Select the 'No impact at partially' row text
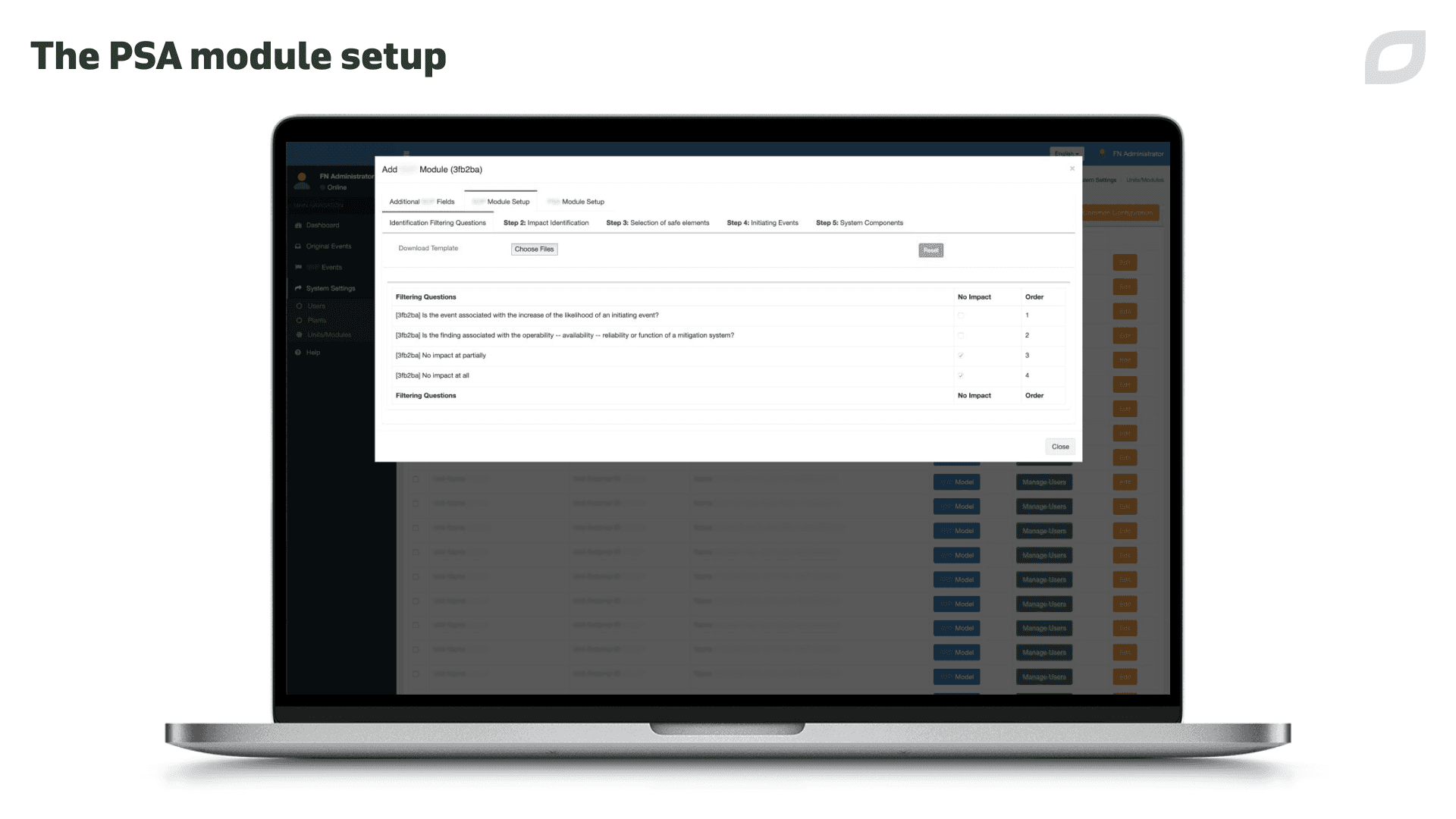This screenshot has width=1456, height=819. pyautogui.click(x=441, y=356)
